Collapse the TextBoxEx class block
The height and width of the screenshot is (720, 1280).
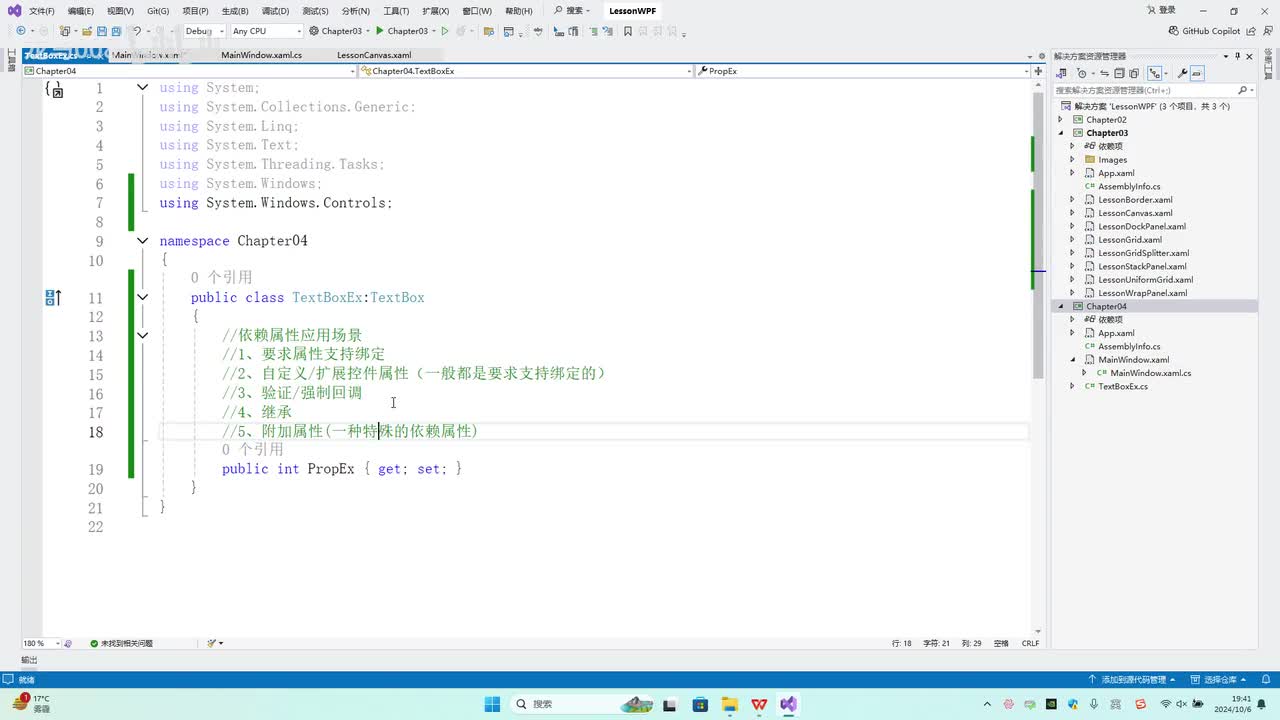142,297
